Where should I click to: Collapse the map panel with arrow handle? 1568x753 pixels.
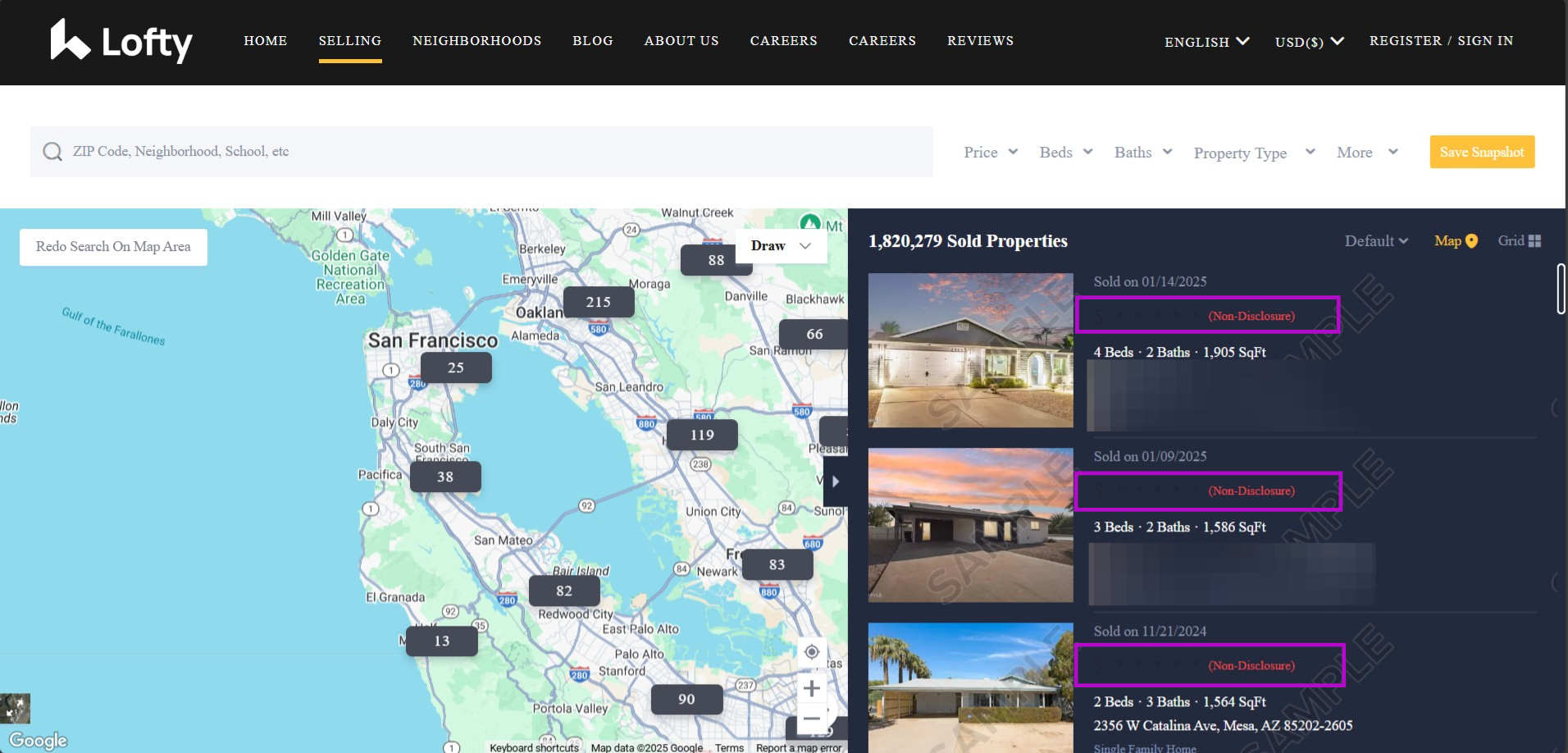(x=835, y=481)
